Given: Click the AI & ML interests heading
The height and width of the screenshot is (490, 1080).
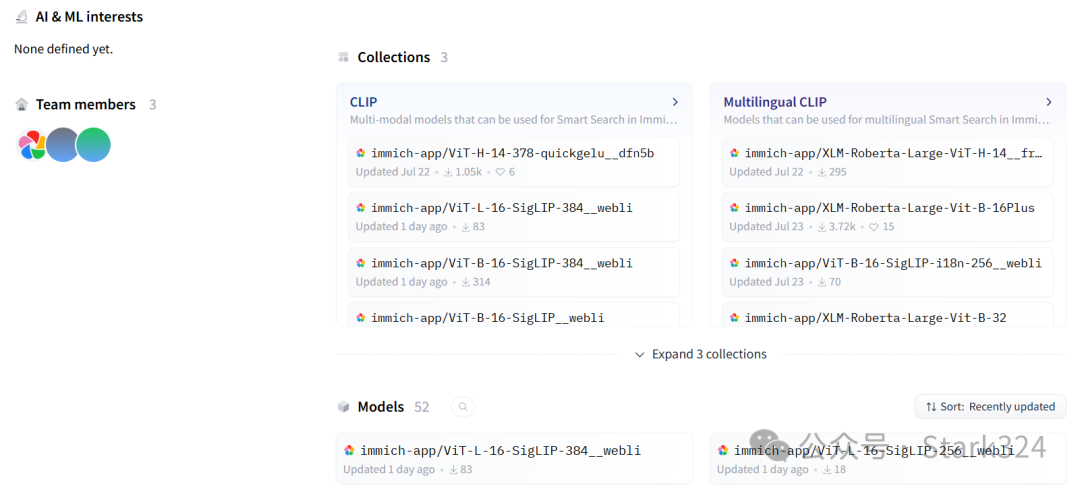Looking at the screenshot, I should pos(90,17).
